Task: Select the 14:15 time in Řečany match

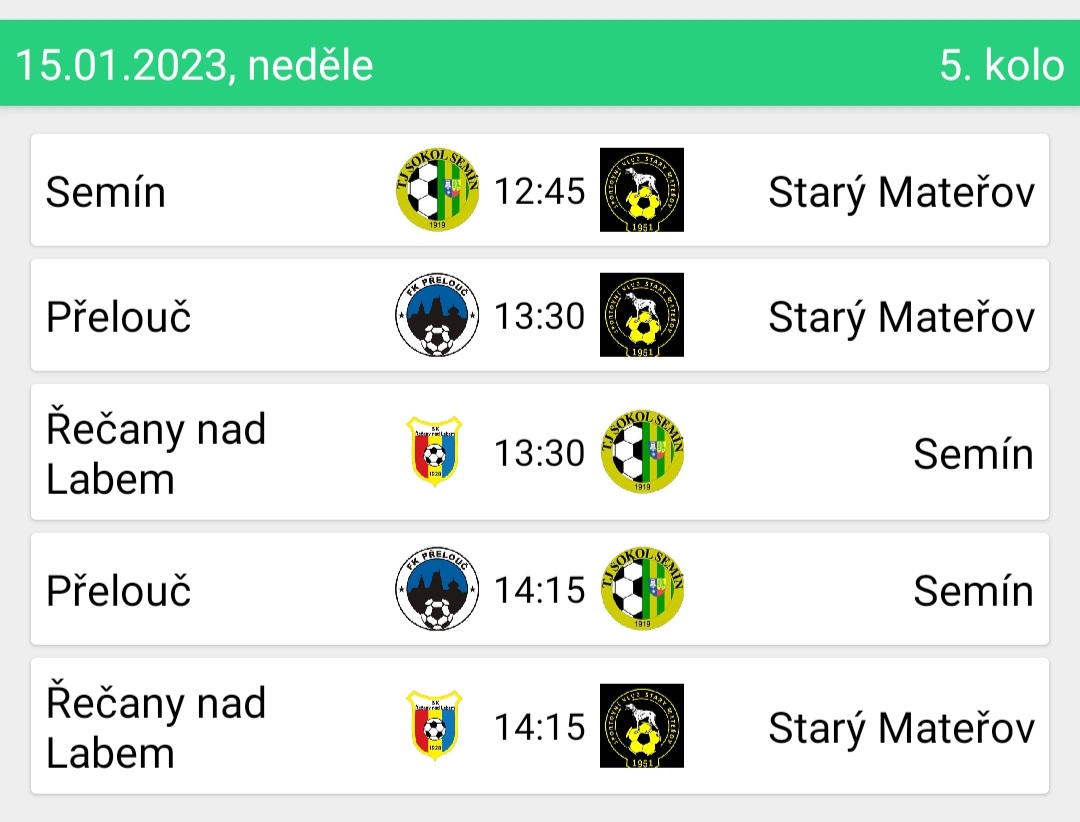Action: point(540,727)
